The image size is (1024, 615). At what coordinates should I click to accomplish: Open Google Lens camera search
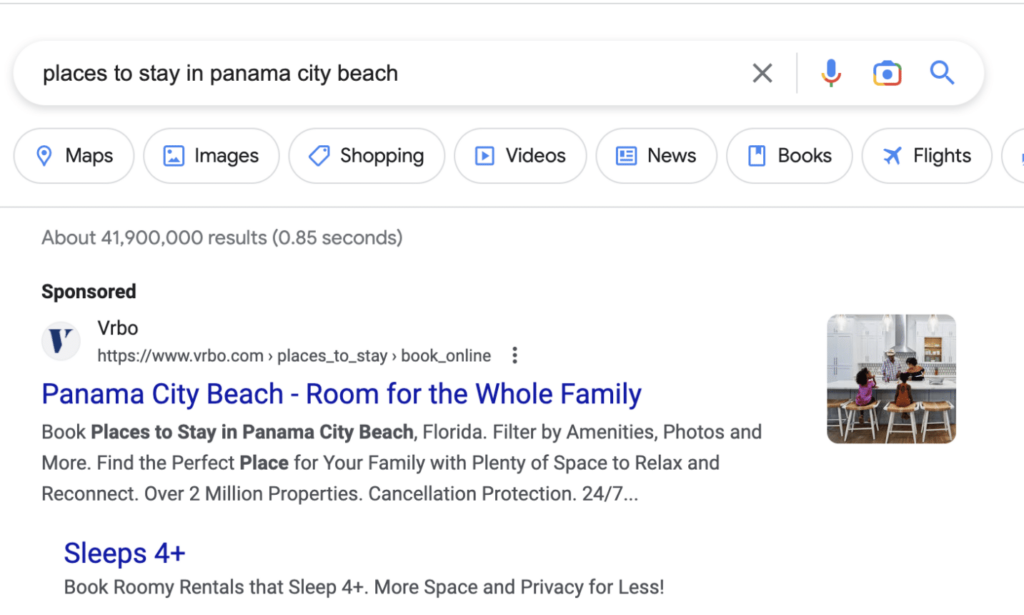pyautogui.click(x=887, y=73)
